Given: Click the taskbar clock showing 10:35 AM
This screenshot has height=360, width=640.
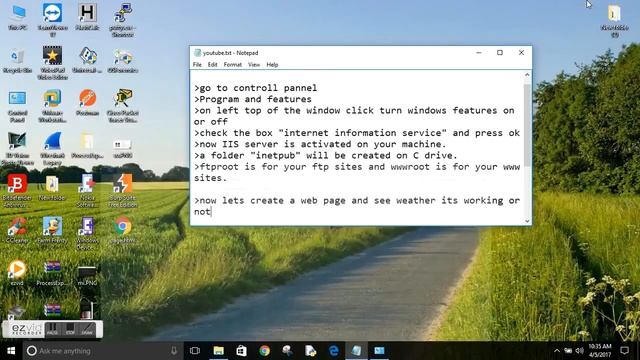Looking at the screenshot, I should pos(600,351).
